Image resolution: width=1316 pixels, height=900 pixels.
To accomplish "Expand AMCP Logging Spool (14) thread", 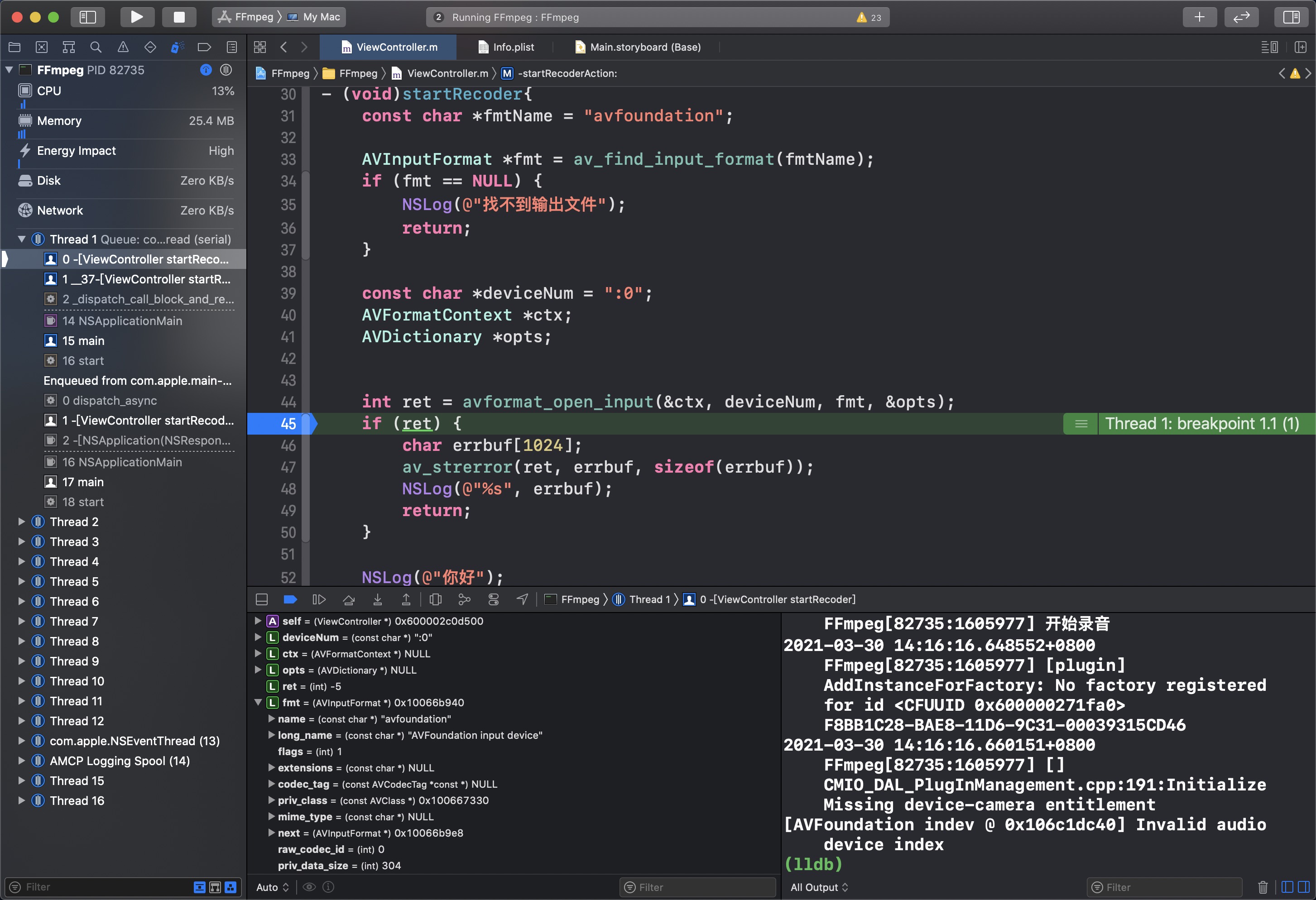I will [x=22, y=760].
